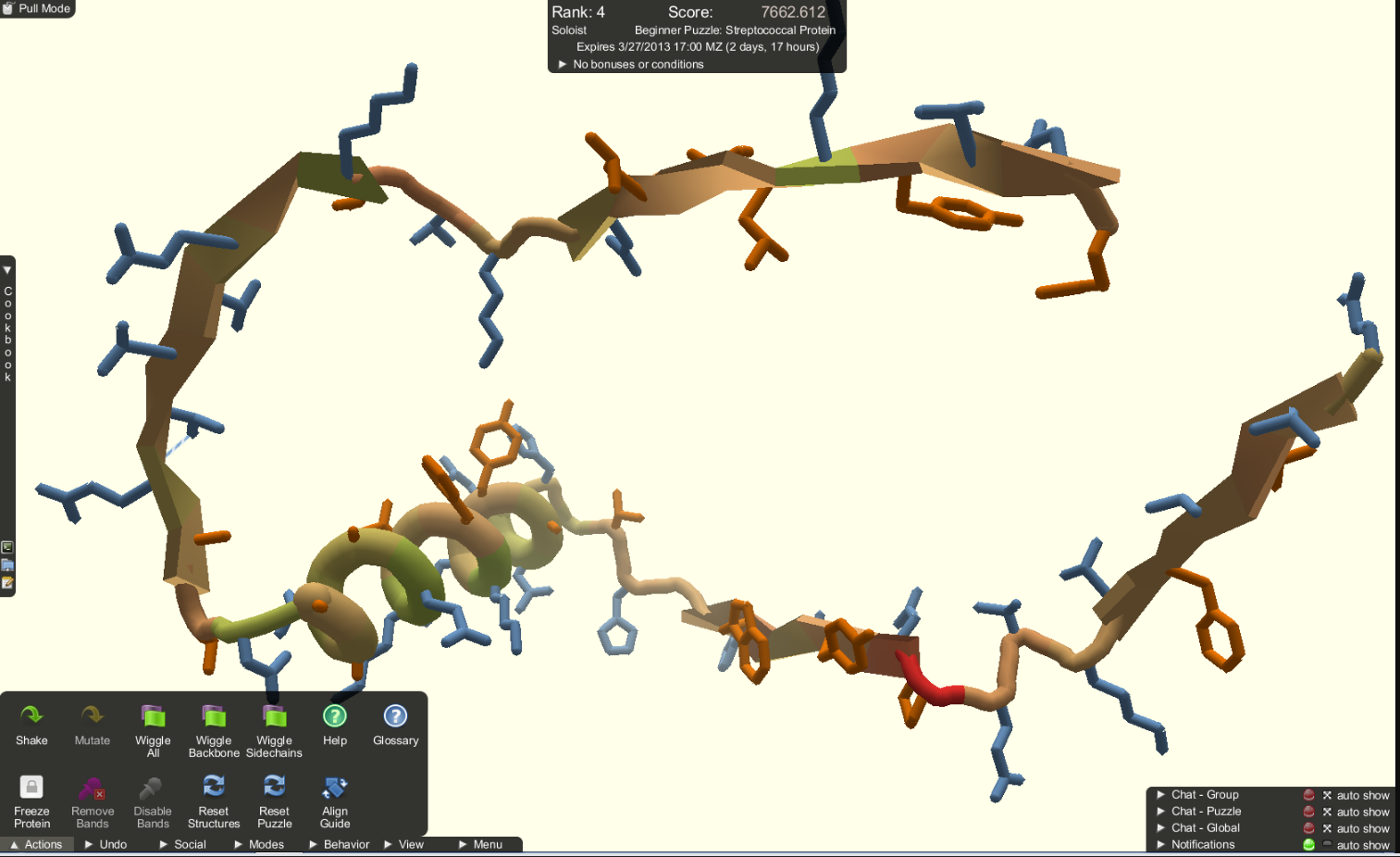Expand the Chat - Puzzle panel arrow
Viewport: 1400px width, 857px height.
[x=1160, y=812]
